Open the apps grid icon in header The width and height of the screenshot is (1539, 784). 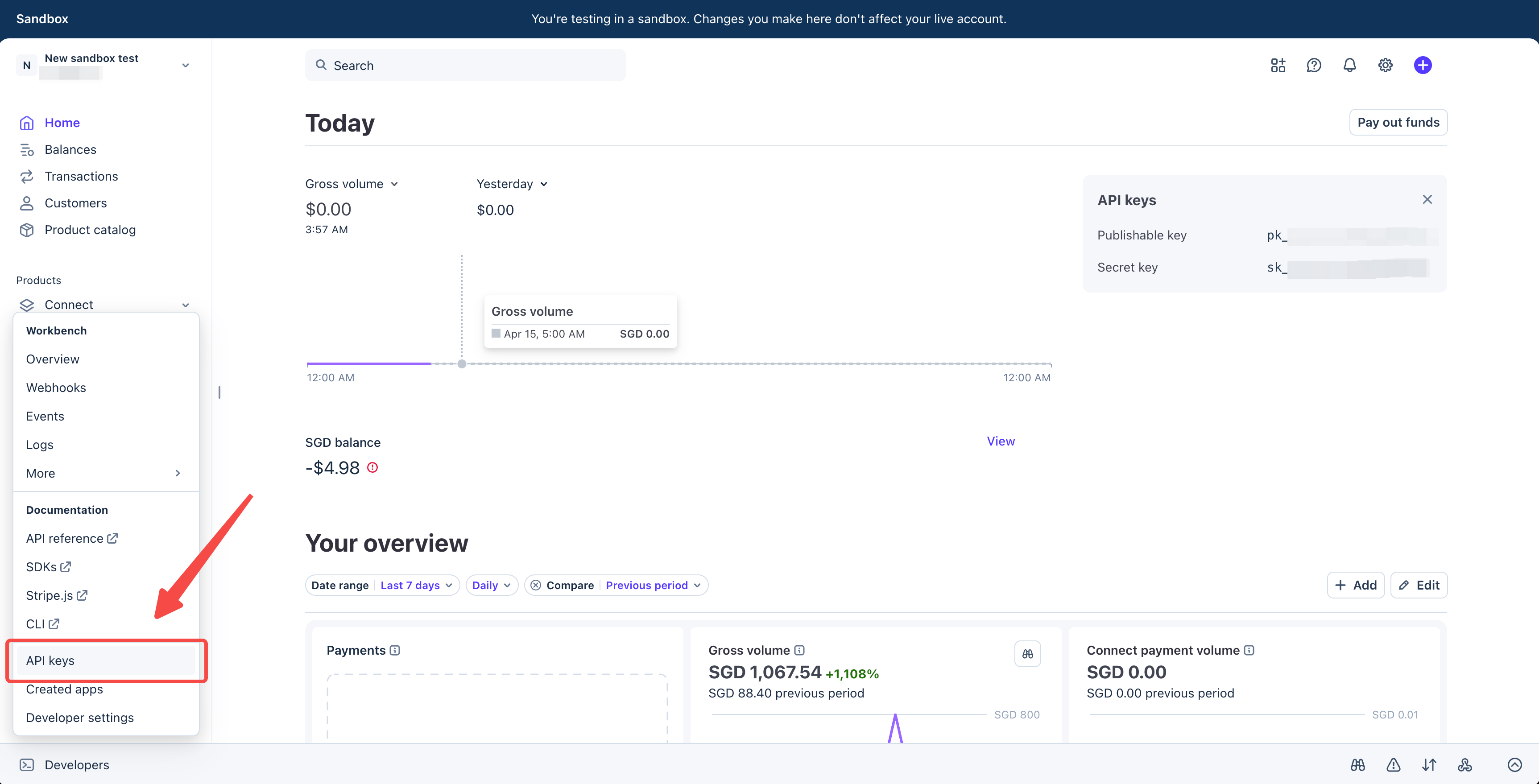click(1278, 65)
